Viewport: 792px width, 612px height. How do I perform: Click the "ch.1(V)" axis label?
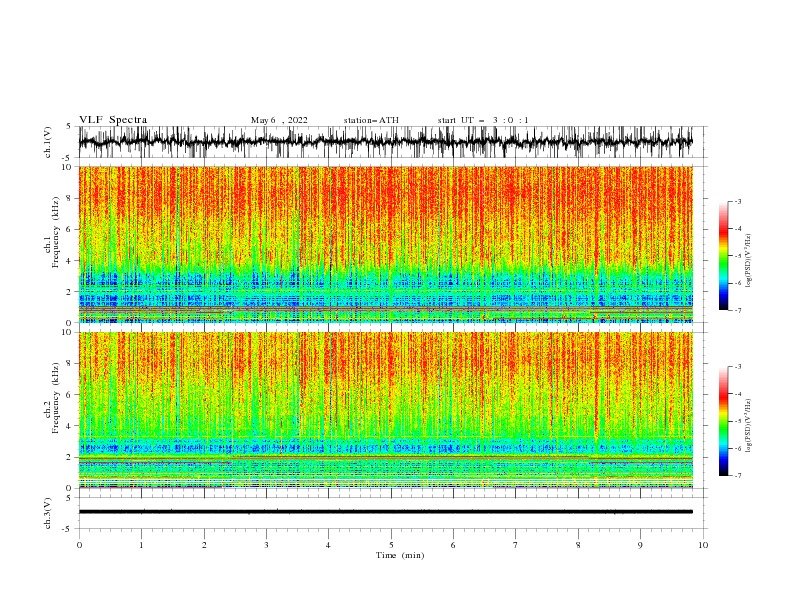pos(48,142)
